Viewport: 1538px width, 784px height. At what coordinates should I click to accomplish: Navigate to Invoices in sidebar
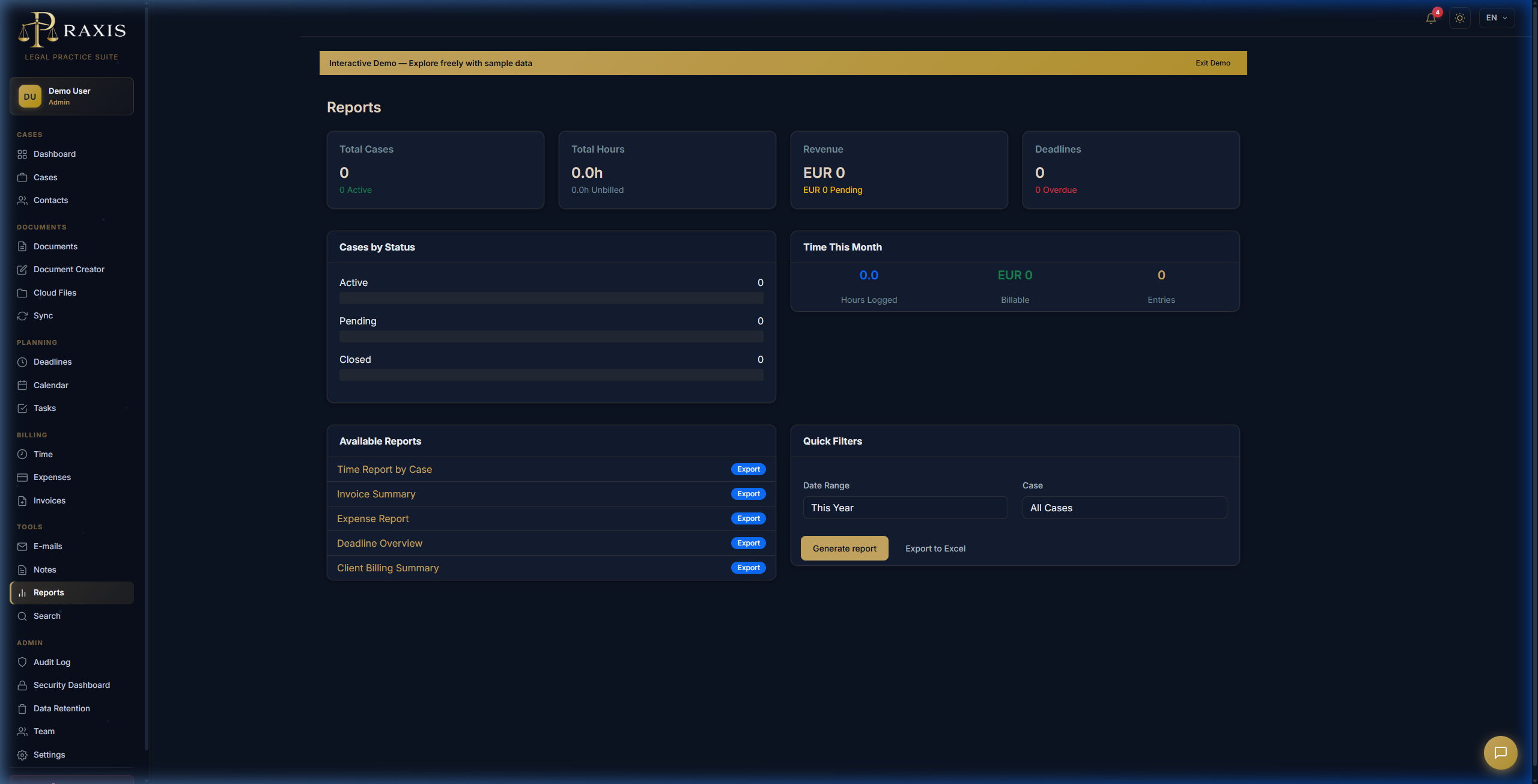click(71, 500)
